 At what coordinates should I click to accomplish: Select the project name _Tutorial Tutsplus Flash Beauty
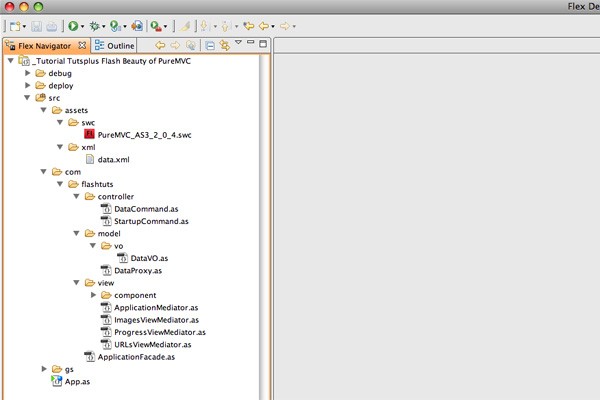pyautogui.click(x=111, y=61)
